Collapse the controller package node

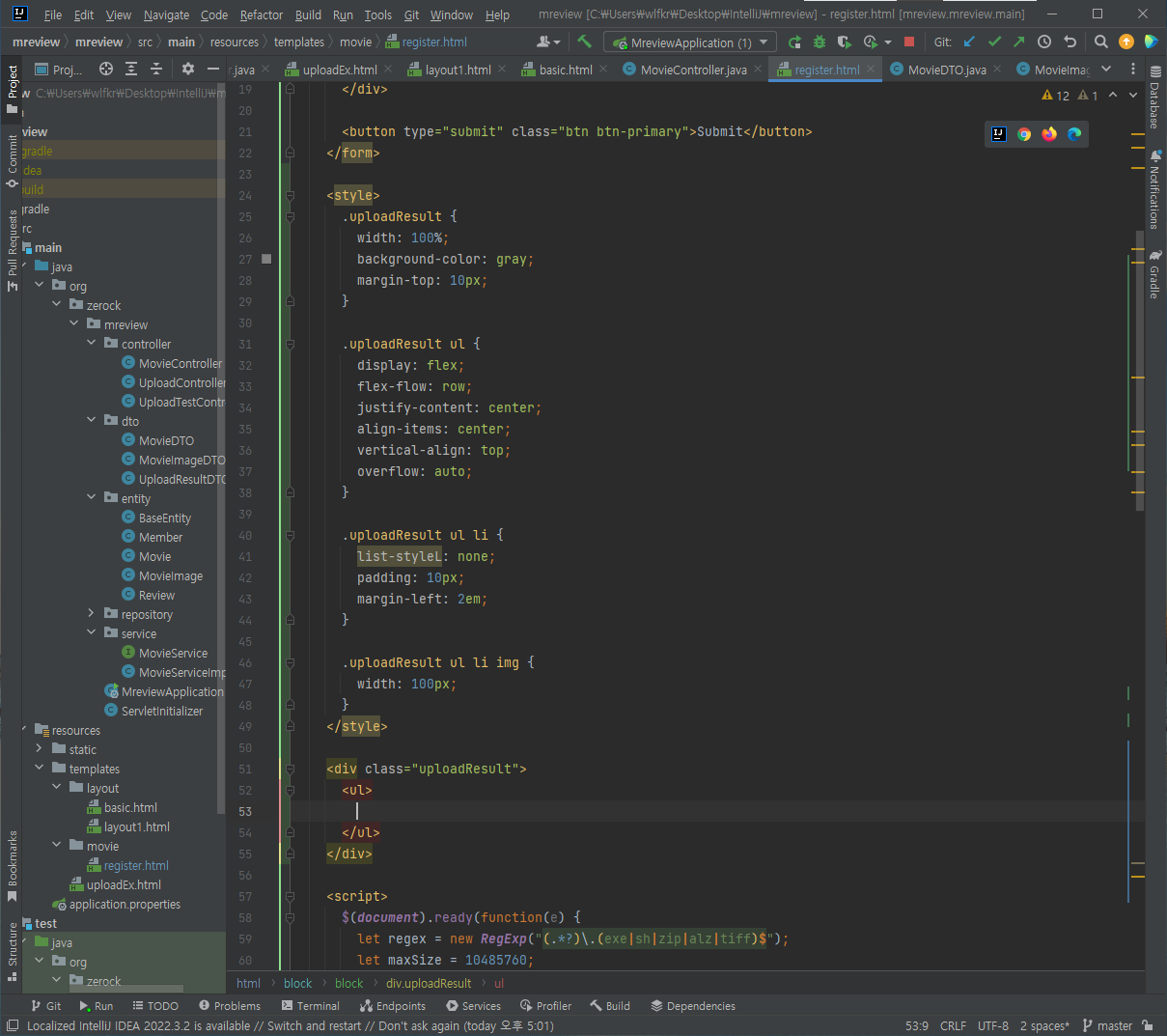[92, 344]
